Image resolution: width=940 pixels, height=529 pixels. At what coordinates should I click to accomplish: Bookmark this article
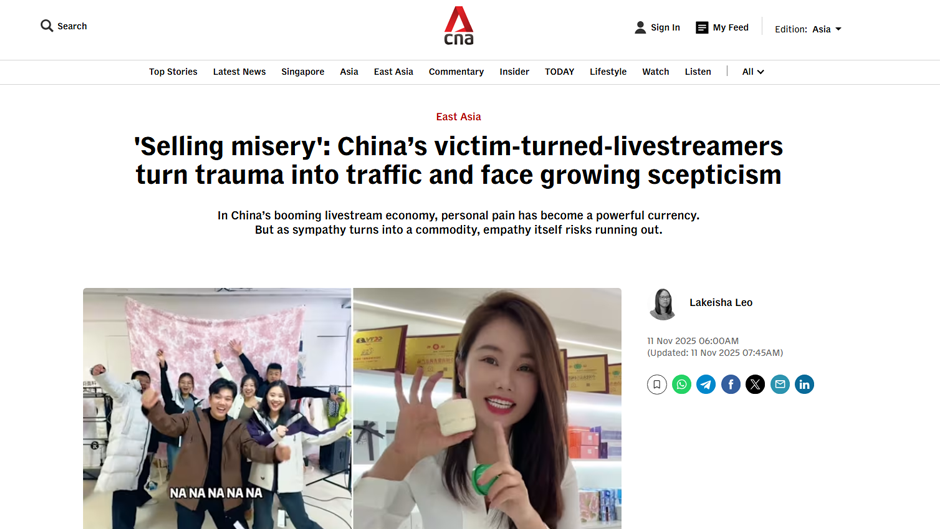(x=656, y=384)
